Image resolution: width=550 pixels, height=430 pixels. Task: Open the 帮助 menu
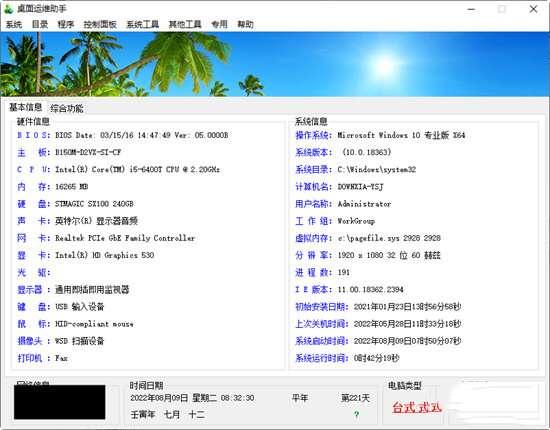[x=245, y=24]
